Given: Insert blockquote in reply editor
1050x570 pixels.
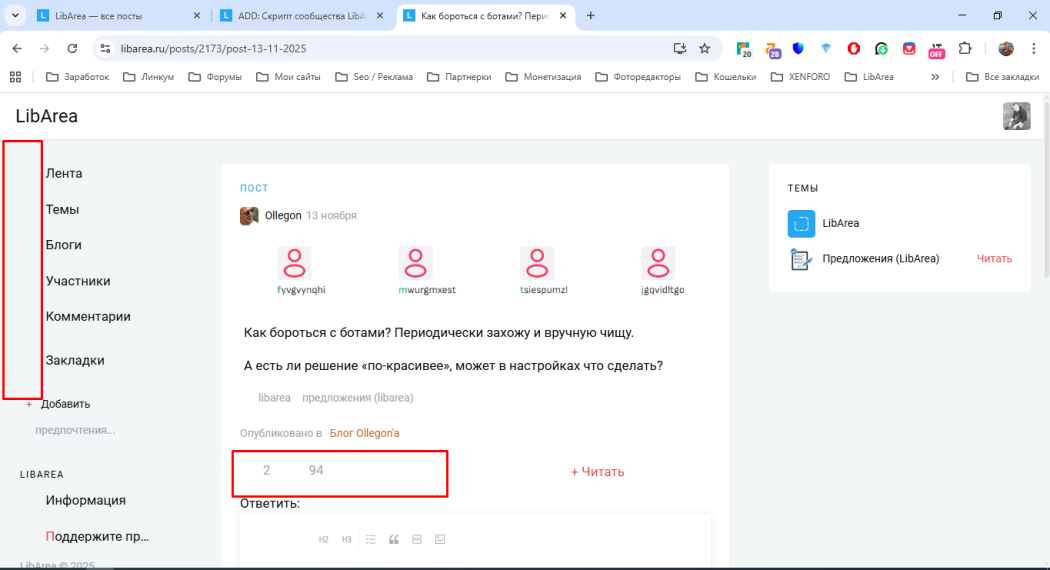Looking at the screenshot, I should click(394, 539).
